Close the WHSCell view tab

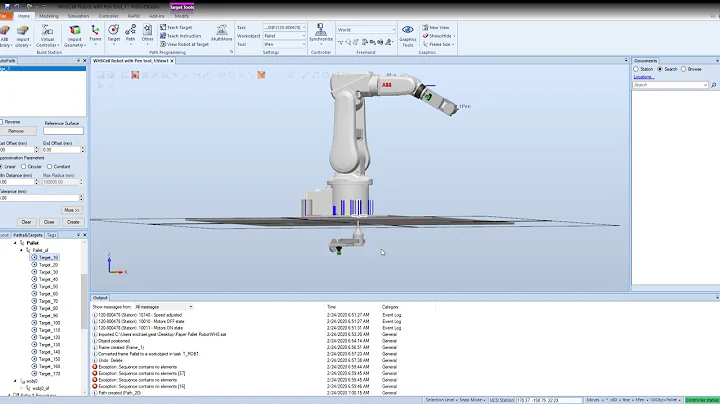(x=172, y=61)
